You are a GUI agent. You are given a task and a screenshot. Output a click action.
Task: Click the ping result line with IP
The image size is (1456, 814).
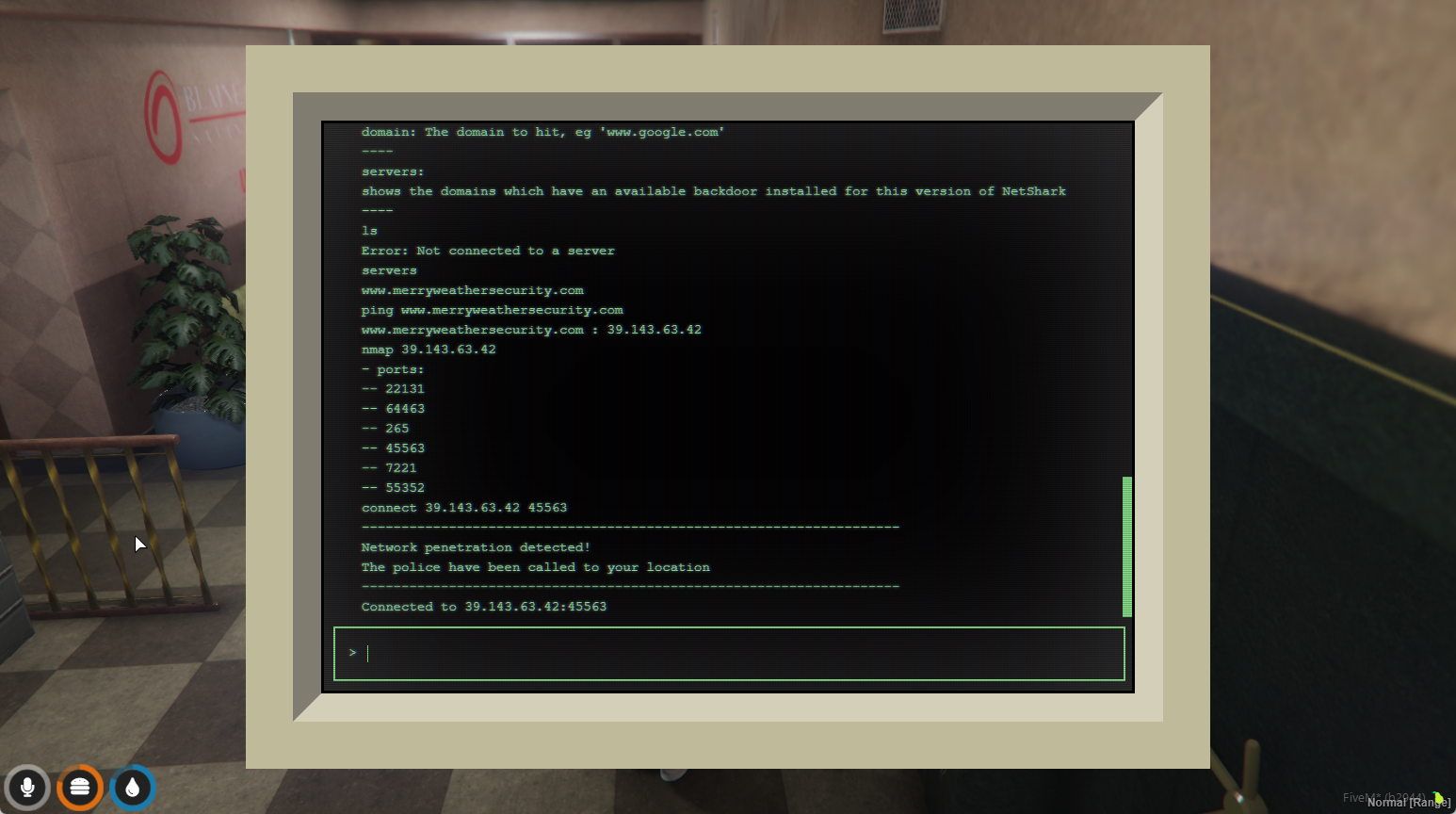pyautogui.click(x=531, y=330)
